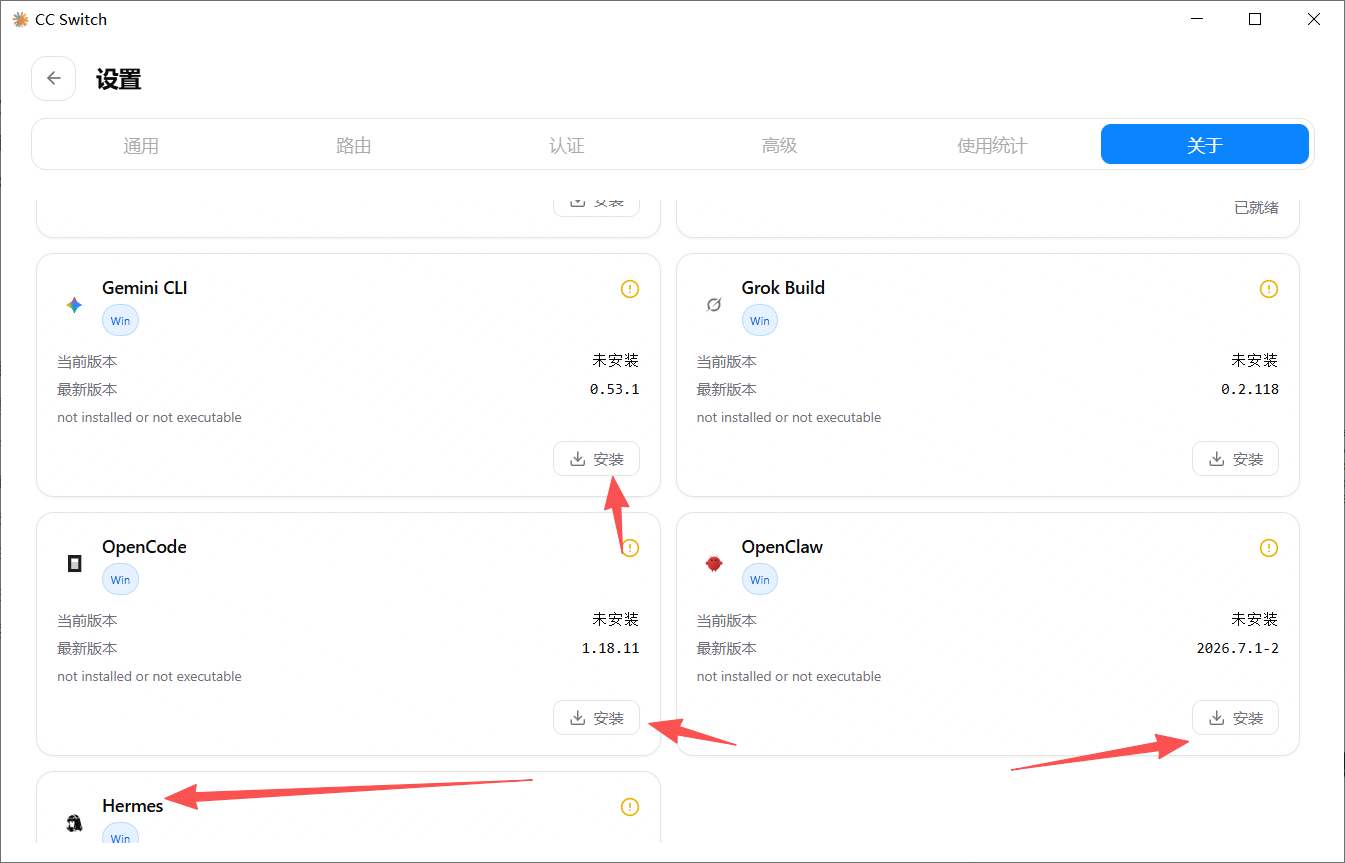1345x863 pixels.
Task: Click the Win badge under Grok Build
Action: click(x=760, y=321)
